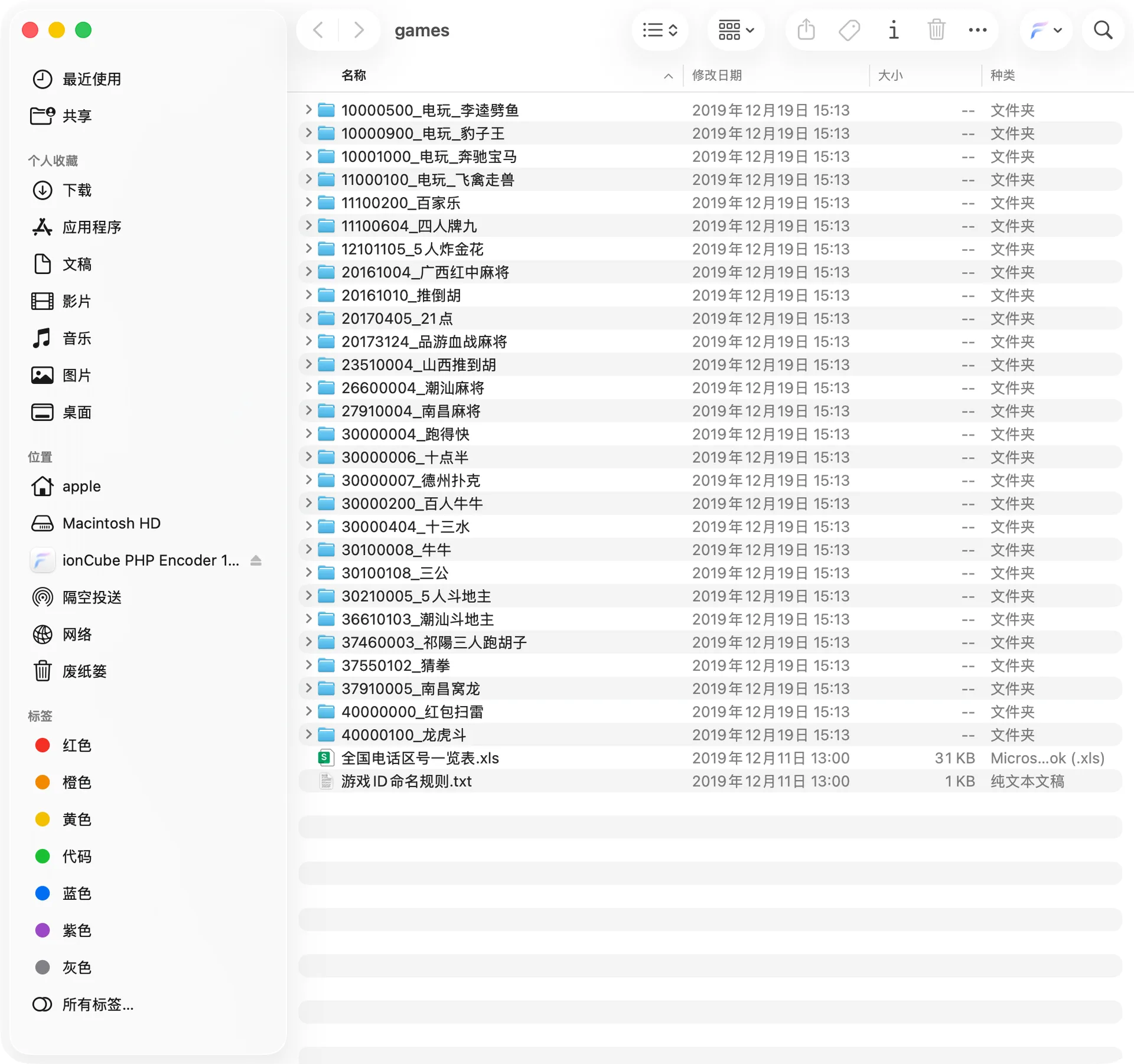
Task: Click the Trash delete icon in toolbar
Action: (936, 30)
